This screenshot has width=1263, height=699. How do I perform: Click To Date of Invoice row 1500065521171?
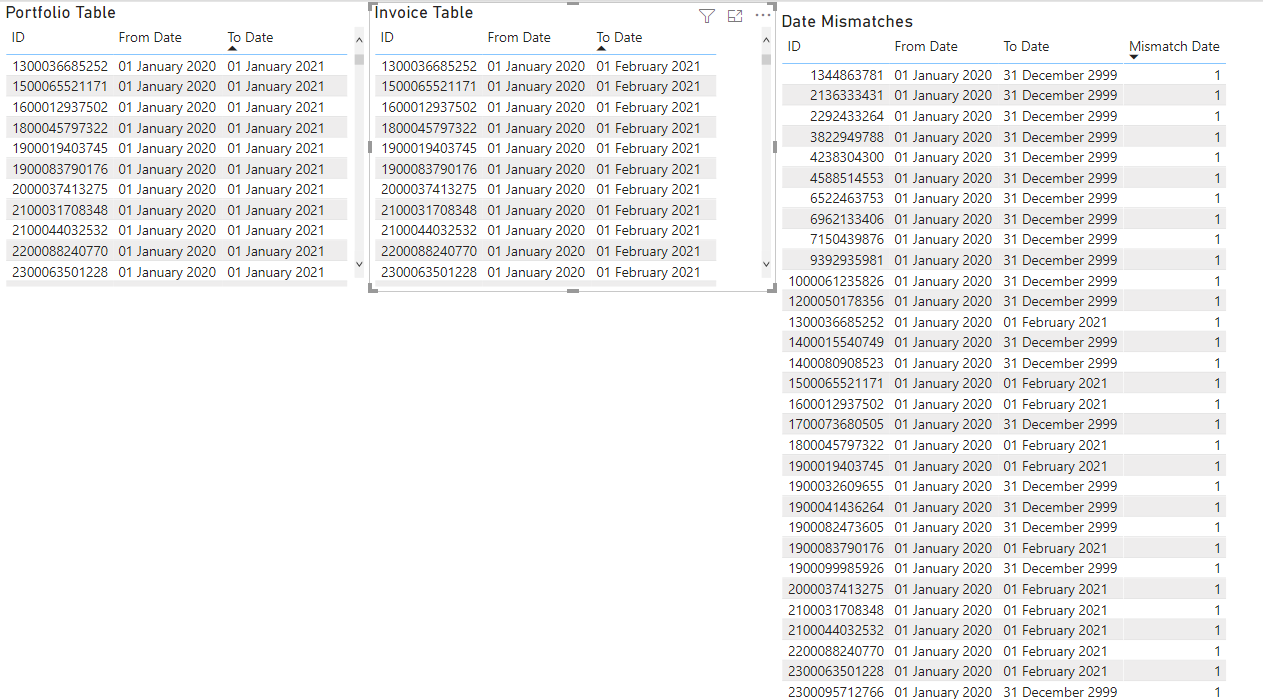(649, 87)
